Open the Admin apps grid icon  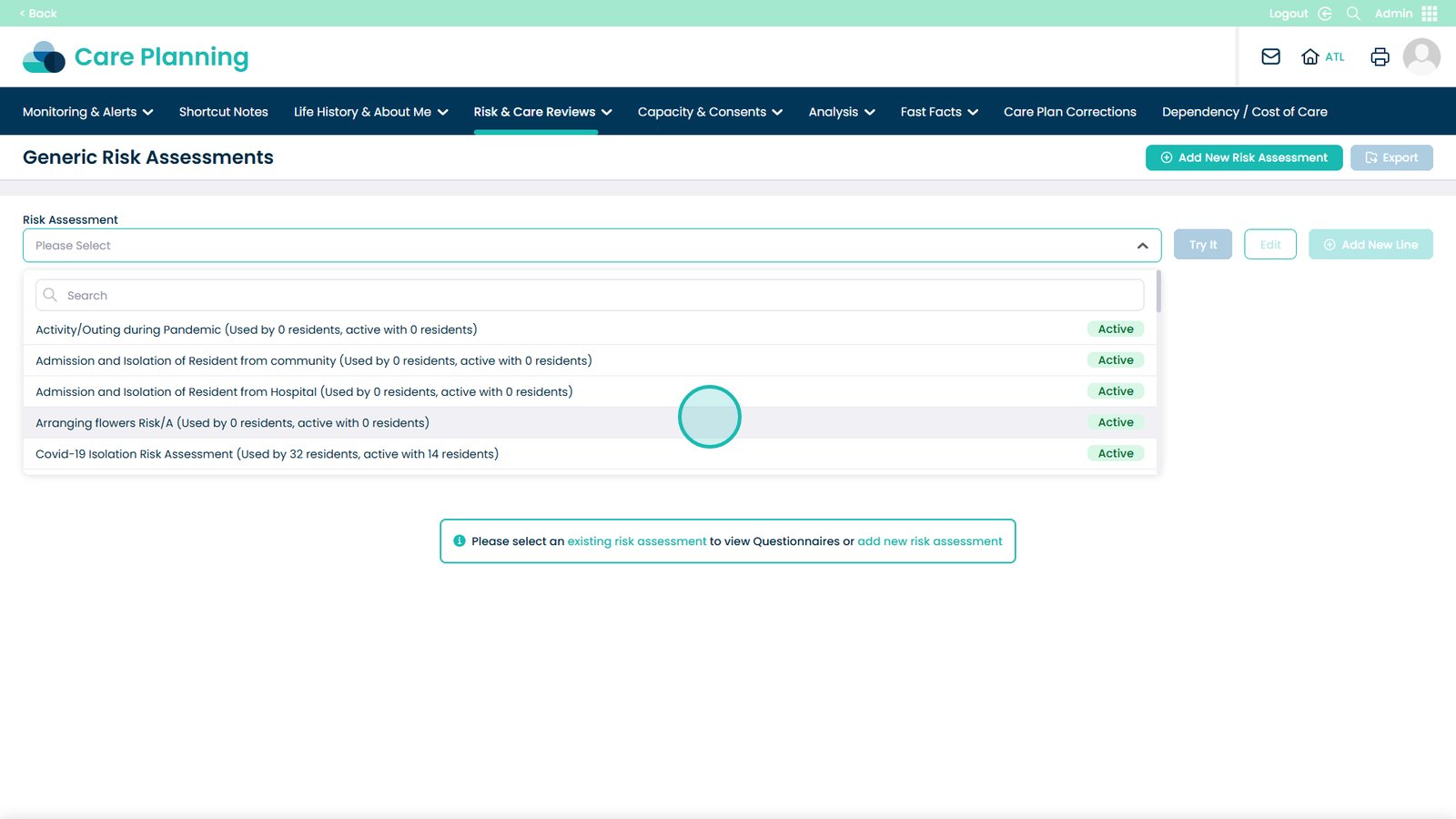tap(1430, 14)
